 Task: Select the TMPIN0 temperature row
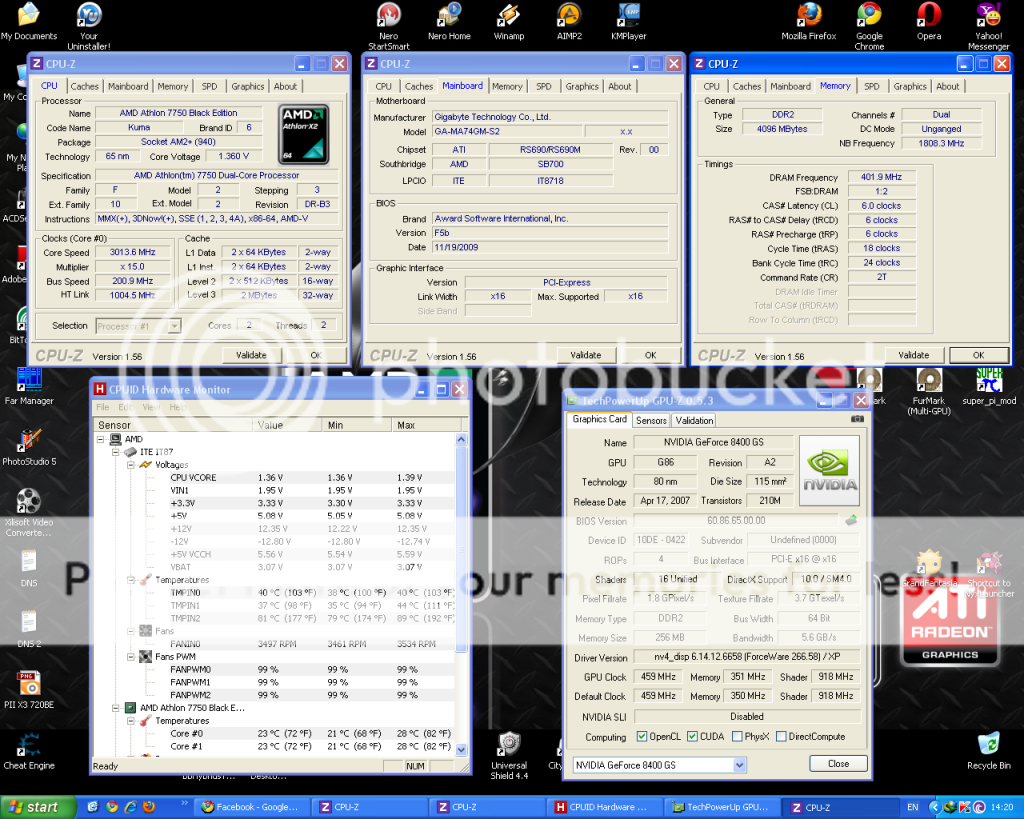[276, 592]
